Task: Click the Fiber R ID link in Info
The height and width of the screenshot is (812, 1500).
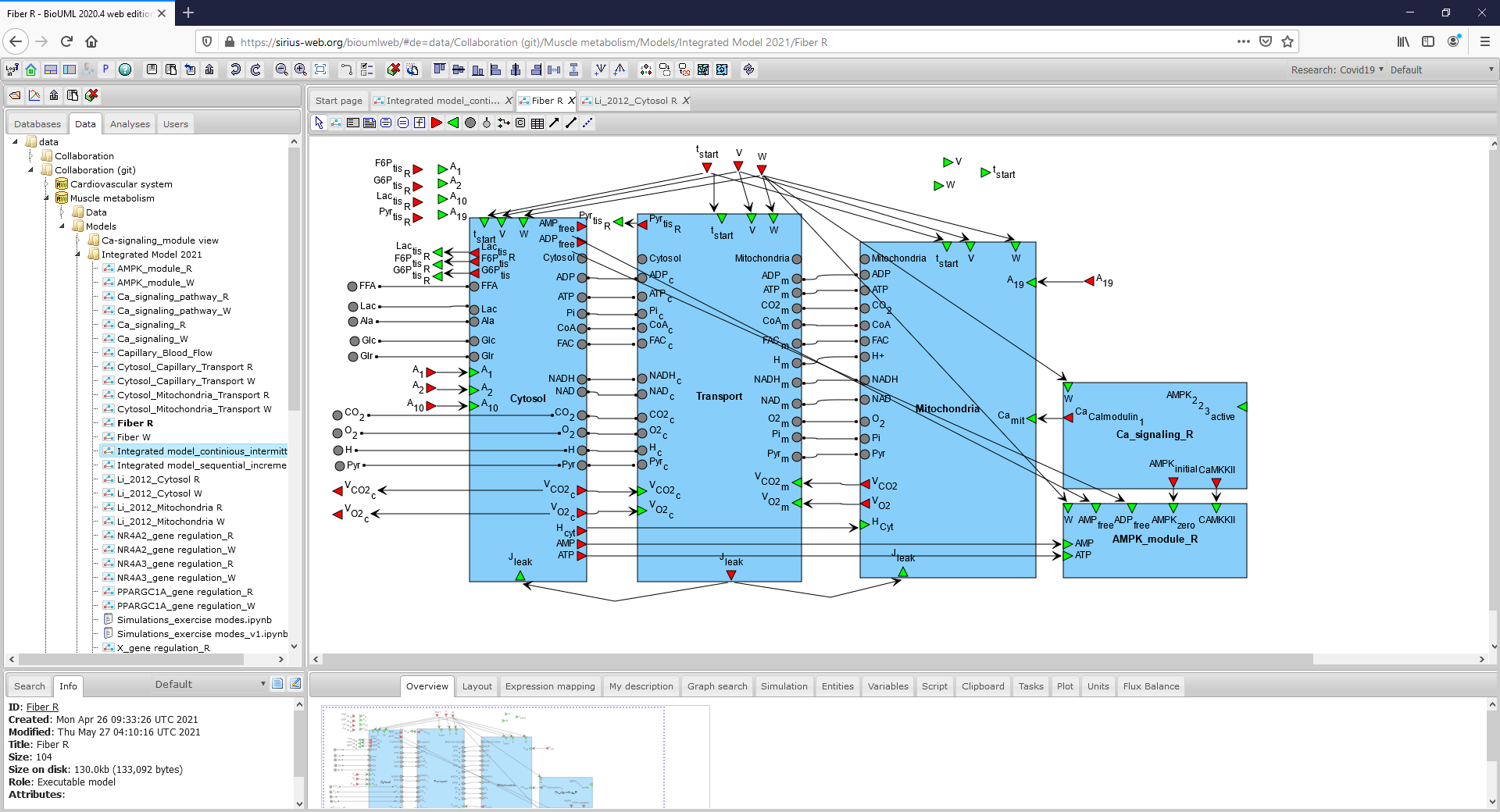Action: click(x=42, y=707)
